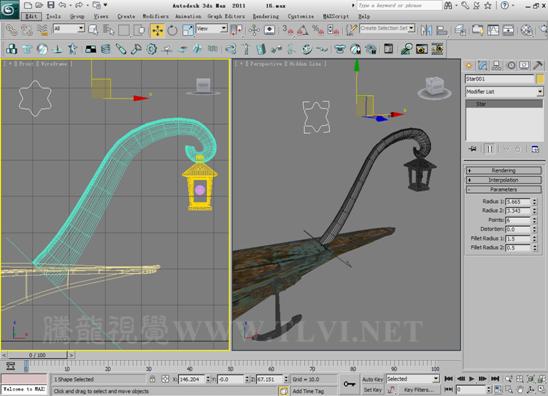This screenshot has height=396, width=548.
Task: Toggle the Percent Snap button
Action: [x=318, y=30]
